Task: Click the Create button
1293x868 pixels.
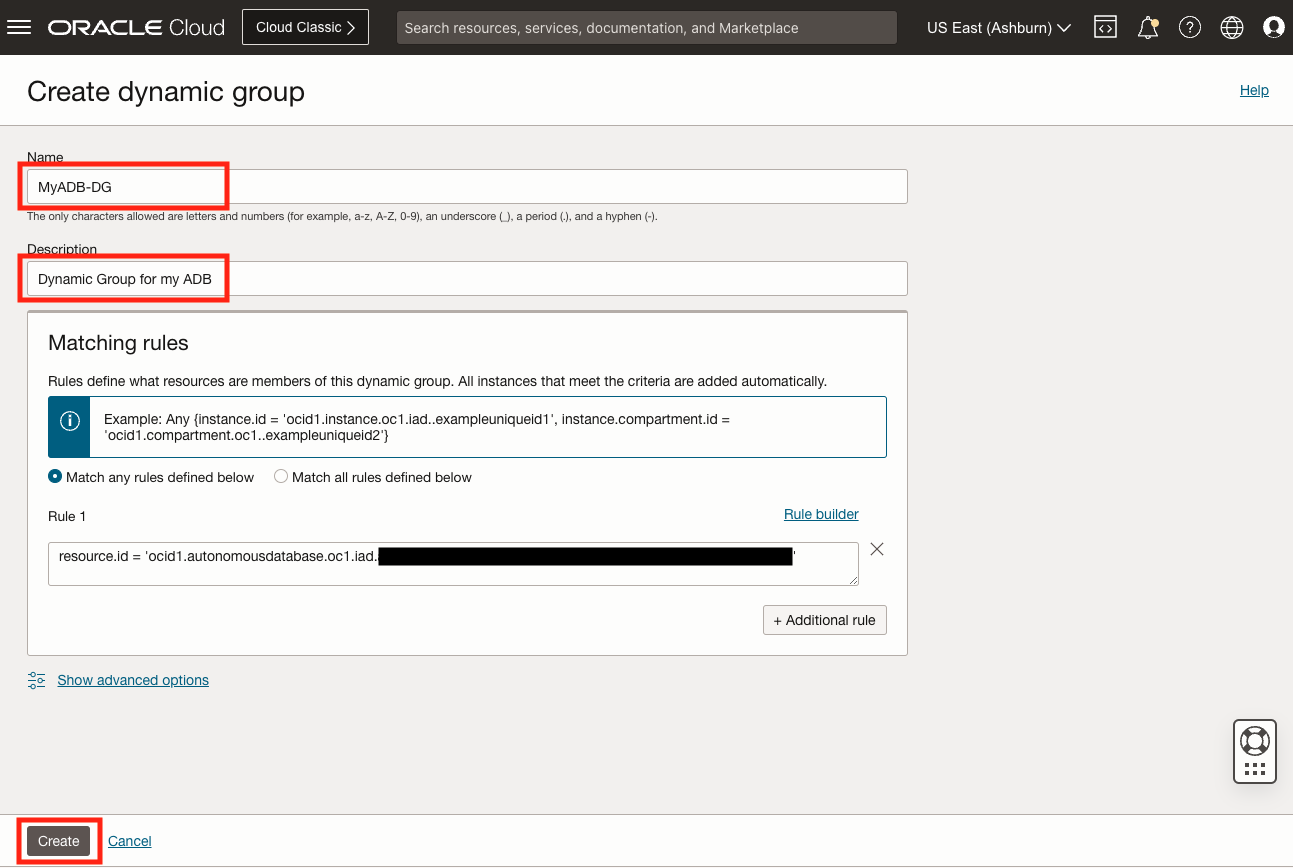Action: click(x=58, y=841)
